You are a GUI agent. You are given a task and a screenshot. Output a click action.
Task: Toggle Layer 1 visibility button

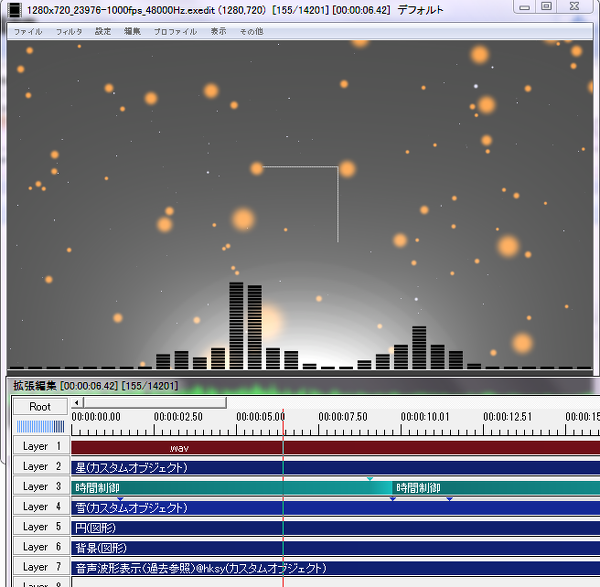pyautogui.click(x=40, y=447)
